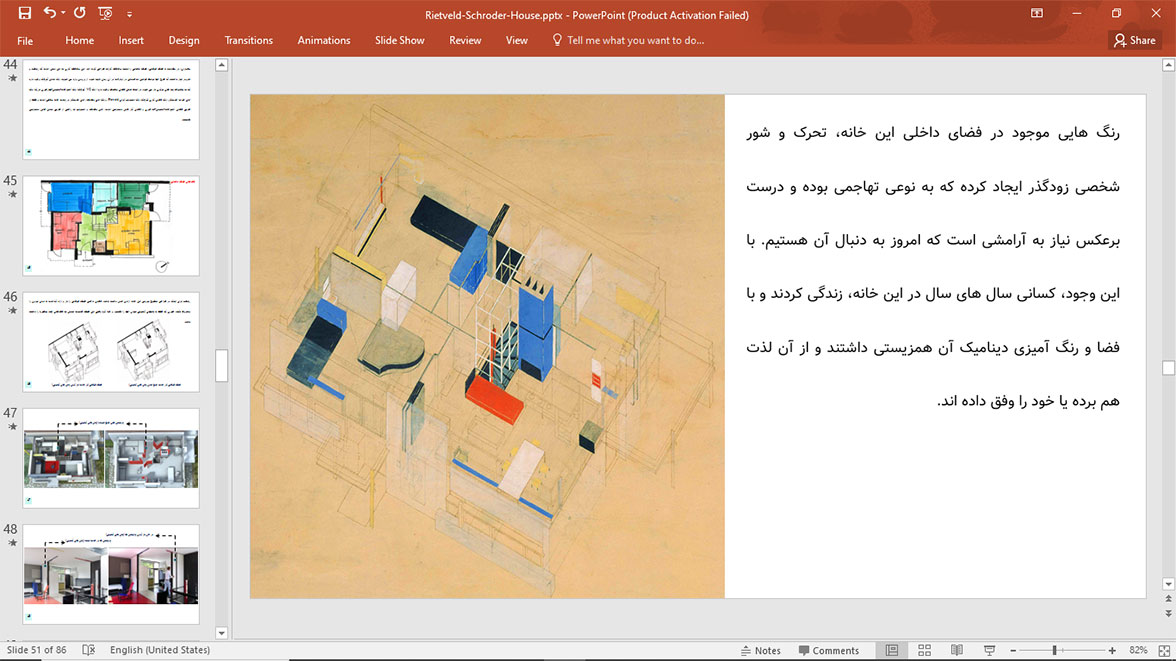Image resolution: width=1176 pixels, height=661 pixels.
Task: Start Slide Show from the status bar icon
Action: coord(989,650)
